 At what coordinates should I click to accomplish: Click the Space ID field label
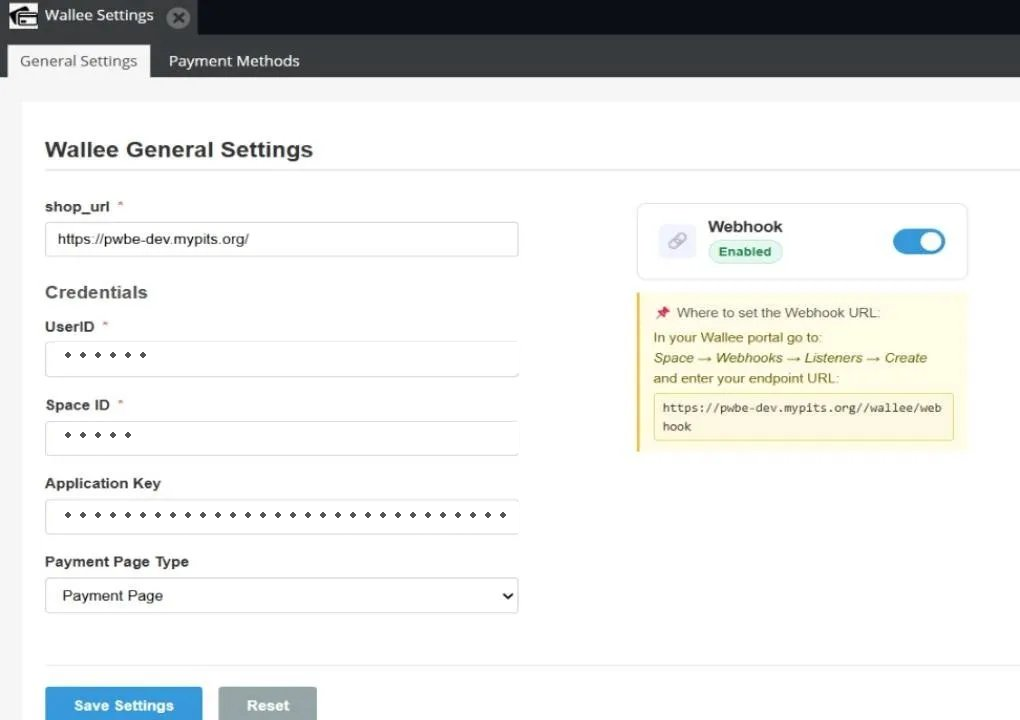pos(77,405)
